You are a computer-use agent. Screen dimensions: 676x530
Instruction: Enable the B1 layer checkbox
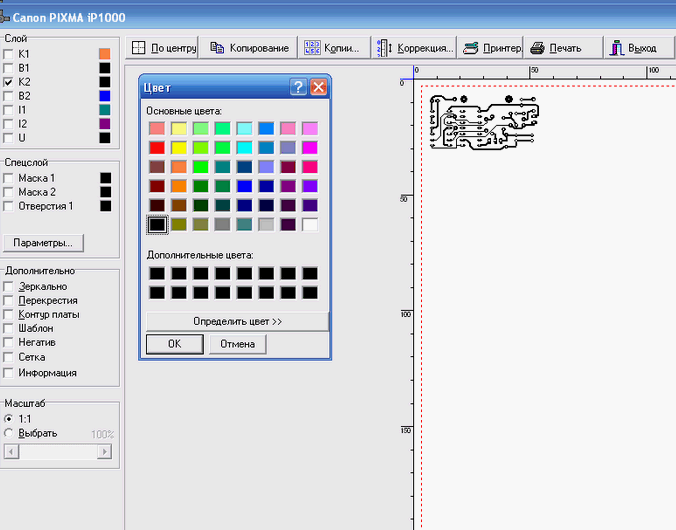pyautogui.click(x=8, y=68)
